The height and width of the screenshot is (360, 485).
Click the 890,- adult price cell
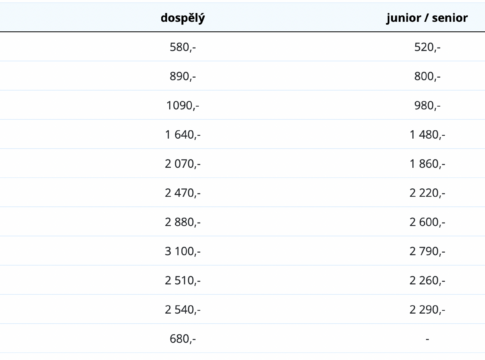click(183, 76)
